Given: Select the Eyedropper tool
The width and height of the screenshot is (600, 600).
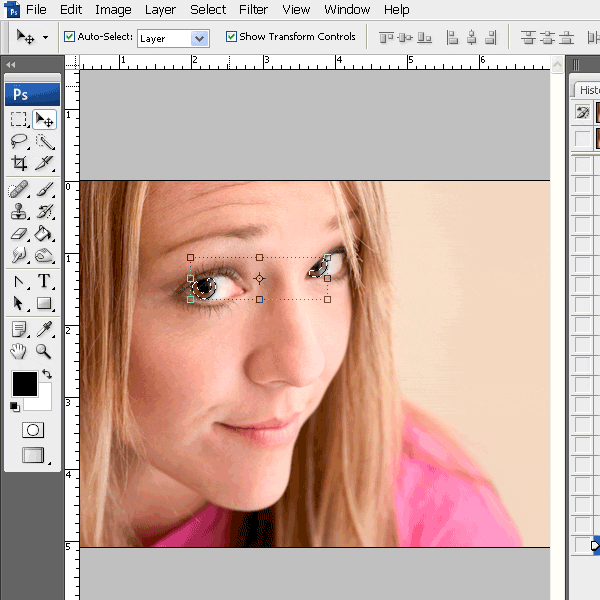Looking at the screenshot, I should 44,329.
